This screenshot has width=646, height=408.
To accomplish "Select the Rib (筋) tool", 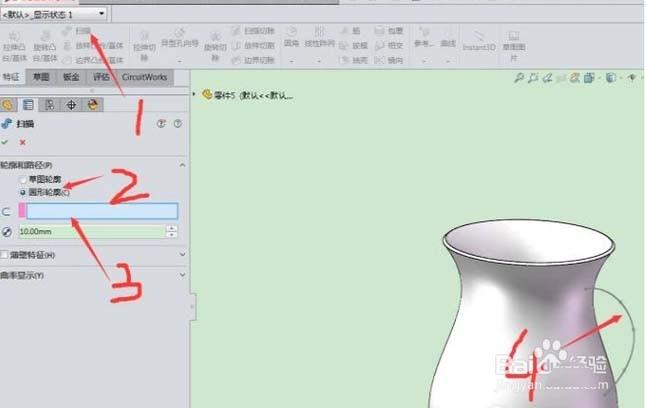I will coord(349,31).
